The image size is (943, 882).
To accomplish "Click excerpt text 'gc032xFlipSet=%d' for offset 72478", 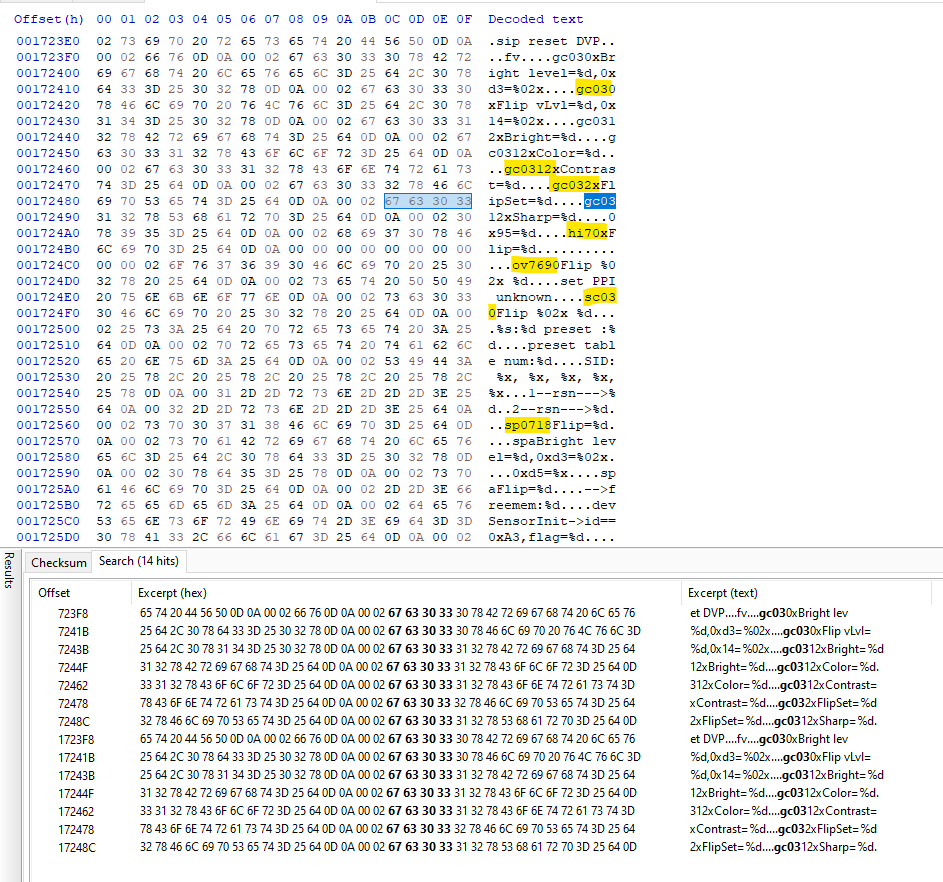I will (827, 703).
